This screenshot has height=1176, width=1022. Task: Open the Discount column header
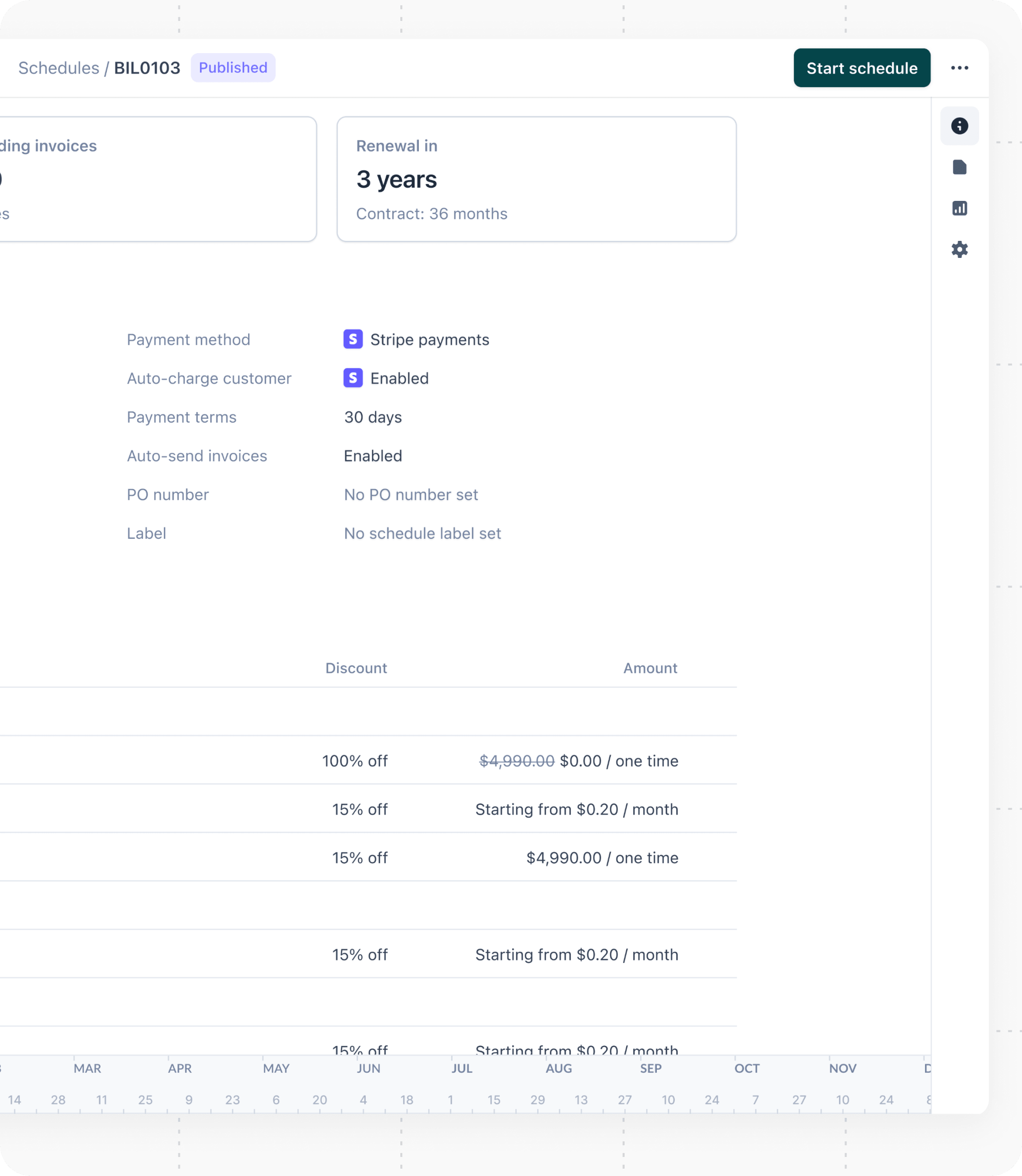tap(356, 668)
